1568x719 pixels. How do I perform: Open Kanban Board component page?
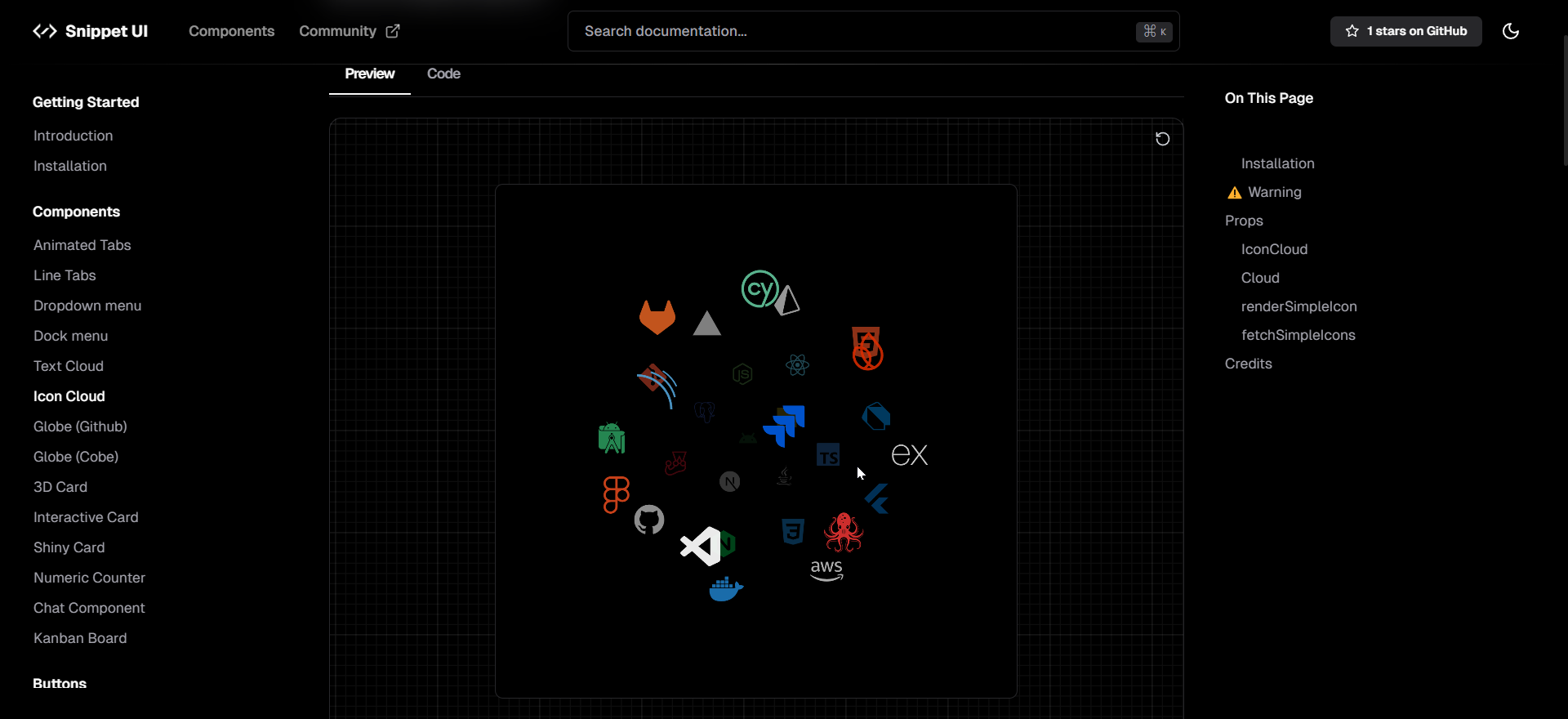click(80, 638)
